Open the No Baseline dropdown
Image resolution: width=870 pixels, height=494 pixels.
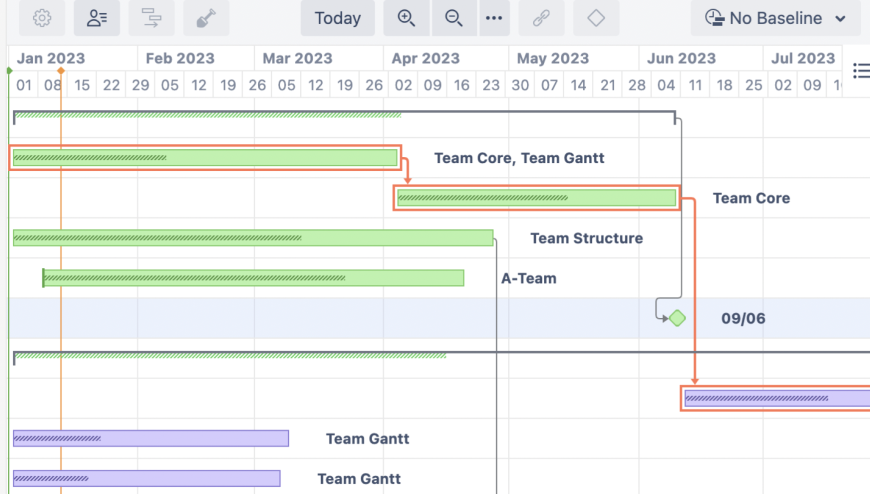coord(775,18)
